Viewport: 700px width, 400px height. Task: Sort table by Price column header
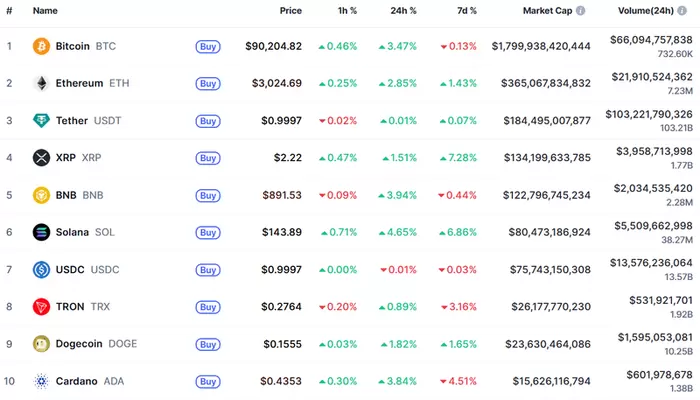coord(290,11)
